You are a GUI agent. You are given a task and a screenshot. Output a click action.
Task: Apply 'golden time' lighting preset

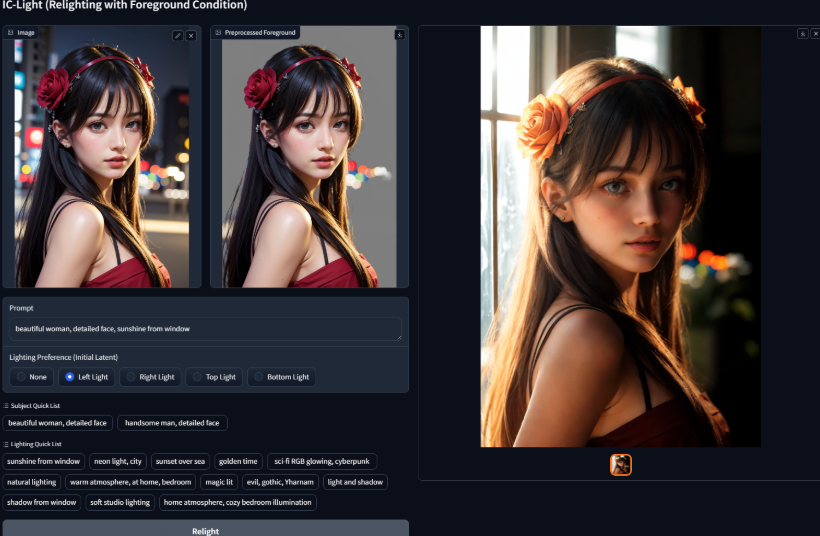[238, 461]
